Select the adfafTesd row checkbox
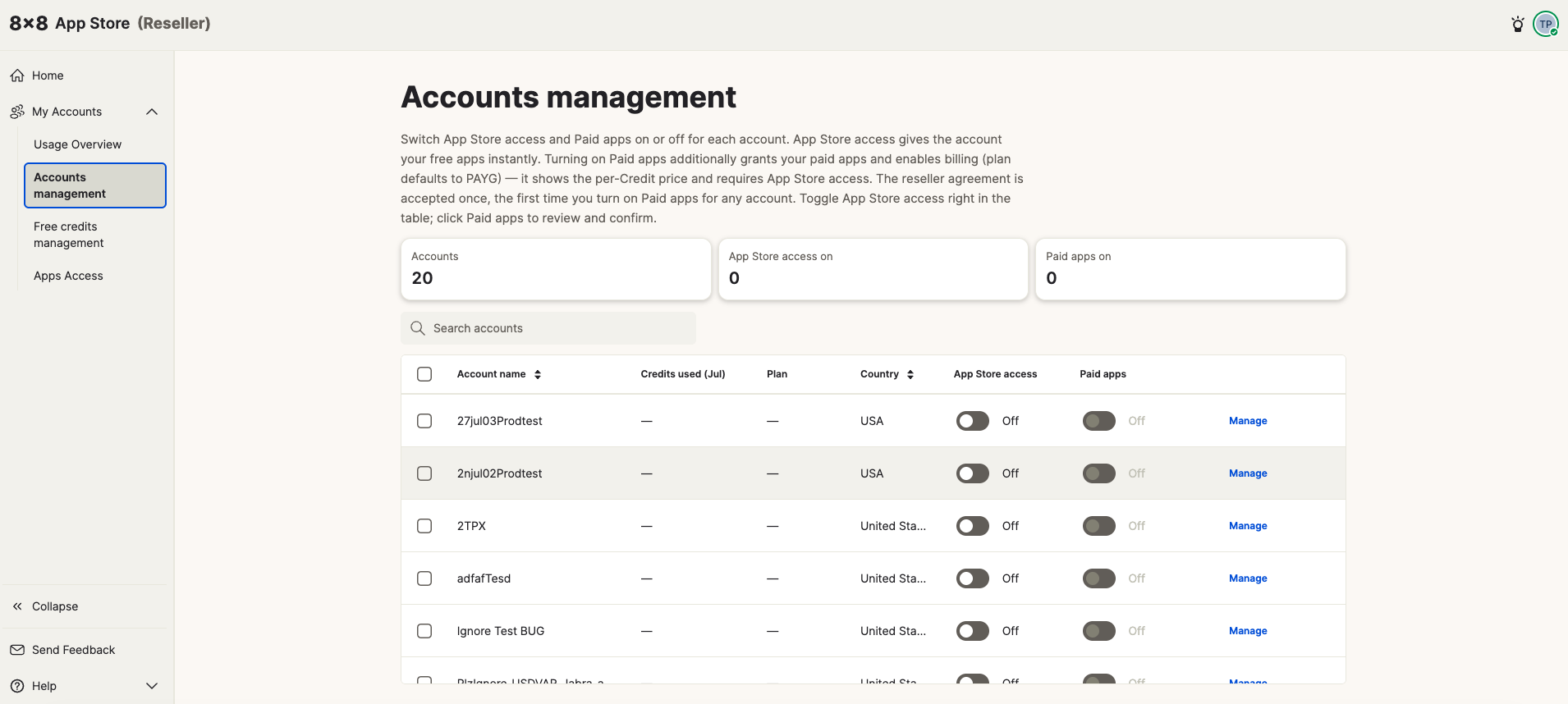Image resolution: width=1568 pixels, height=704 pixels. (x=424, y=578)
